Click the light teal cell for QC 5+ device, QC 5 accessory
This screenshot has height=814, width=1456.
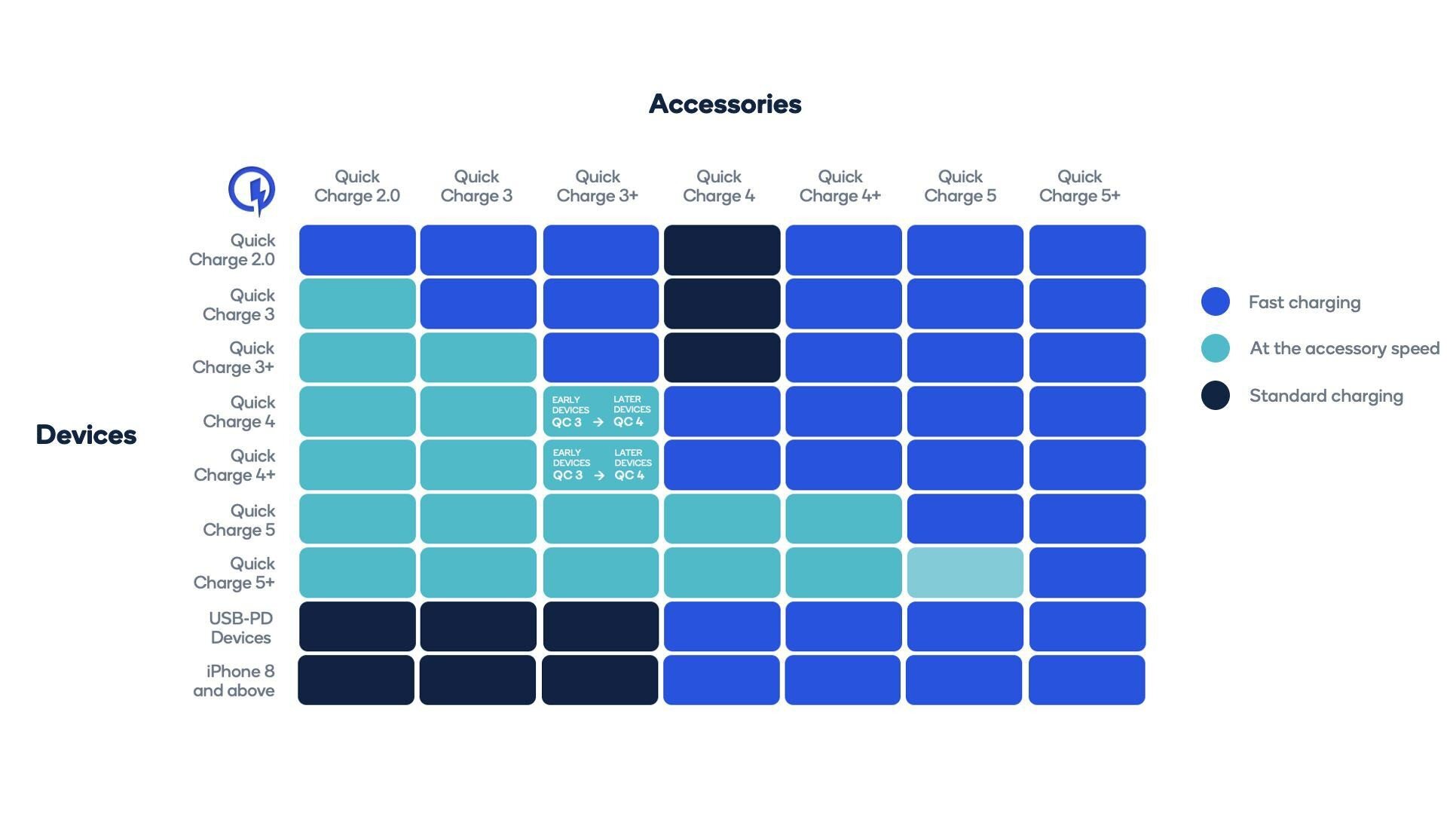965,573
